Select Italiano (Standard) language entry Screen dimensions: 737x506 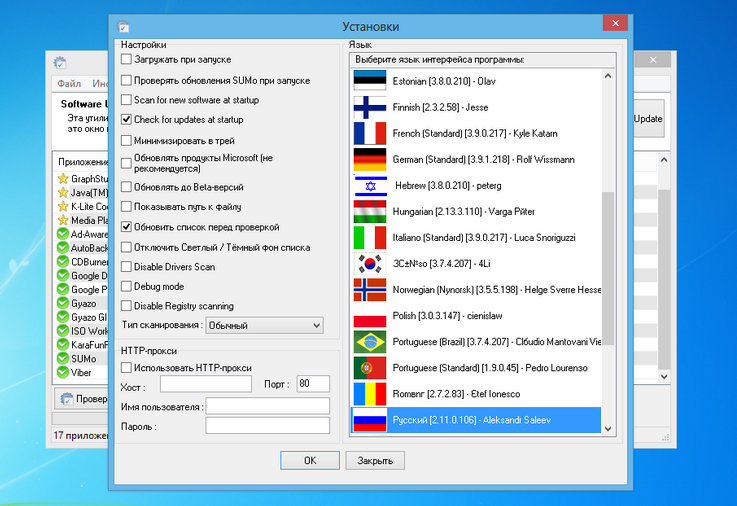pos(476,237)
